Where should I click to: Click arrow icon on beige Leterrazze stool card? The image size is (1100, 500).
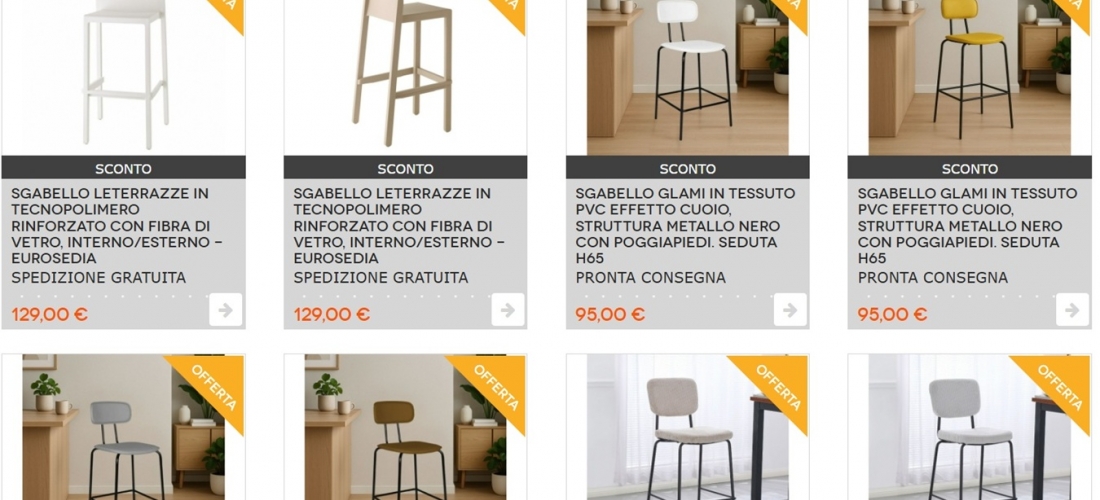click(508, 310)
